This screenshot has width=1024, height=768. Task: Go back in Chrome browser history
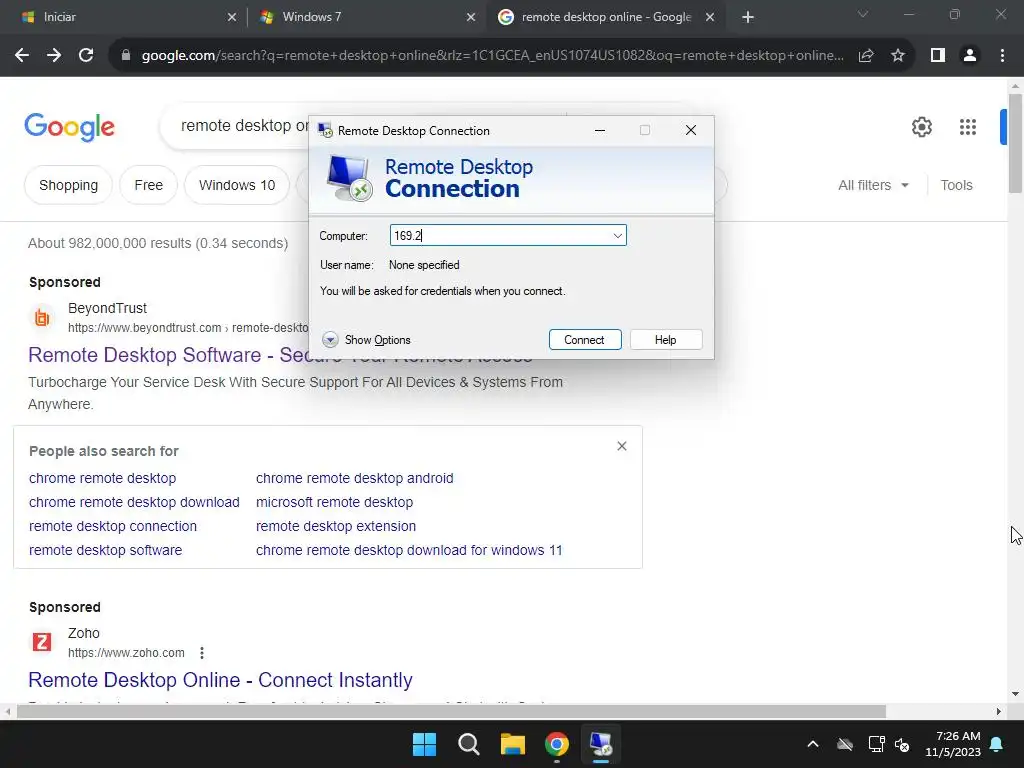click(22, 56)
